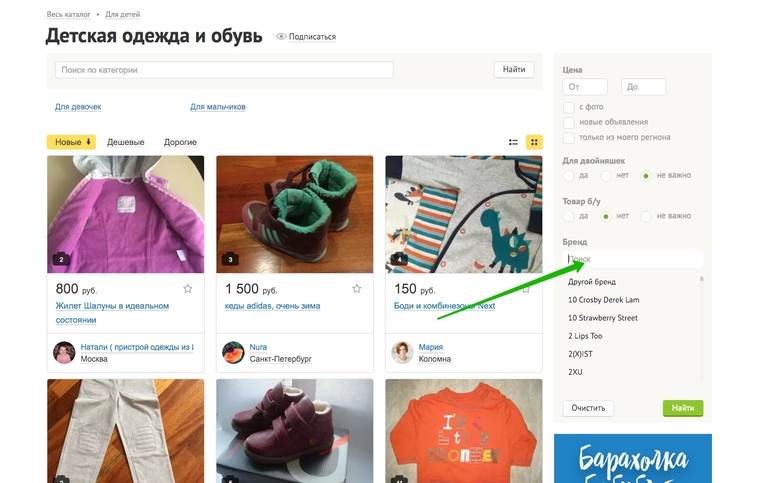Open Натали seller avatar

64,352
